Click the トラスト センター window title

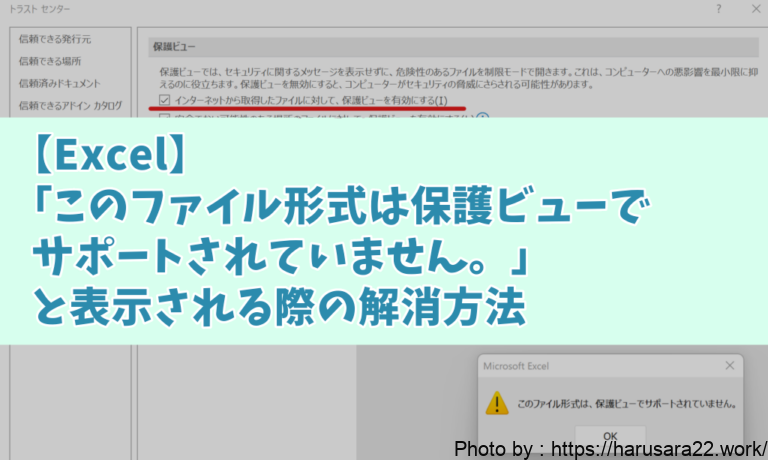click(40, 9)
